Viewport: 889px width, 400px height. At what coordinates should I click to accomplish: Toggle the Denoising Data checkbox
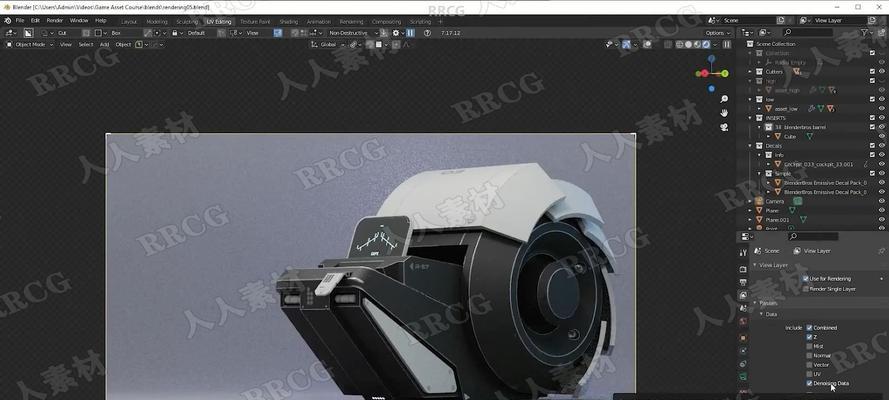click(x=809, y=383)
